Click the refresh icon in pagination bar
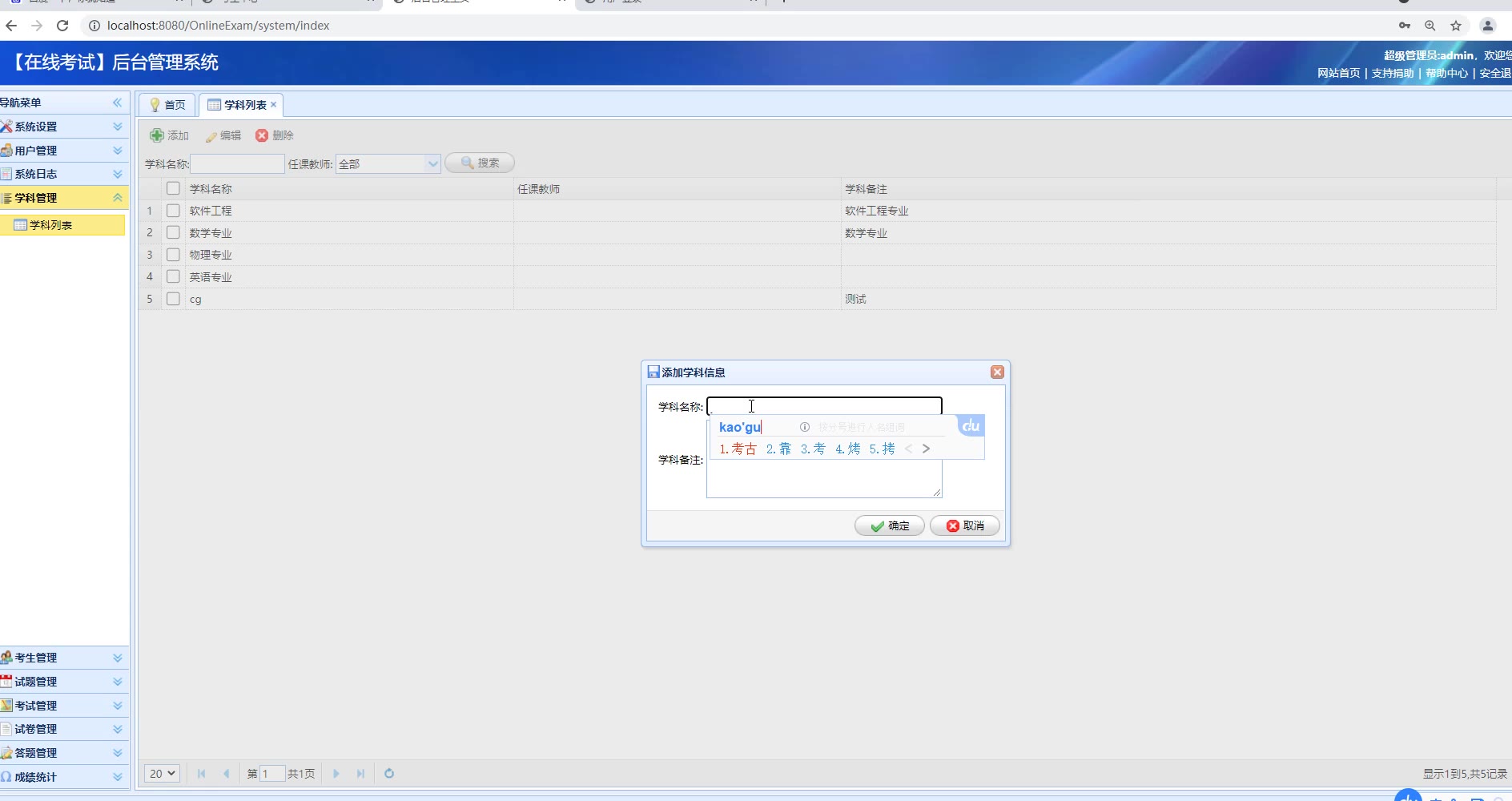The height and width of the screenshot is (801, 1512). 389,774
